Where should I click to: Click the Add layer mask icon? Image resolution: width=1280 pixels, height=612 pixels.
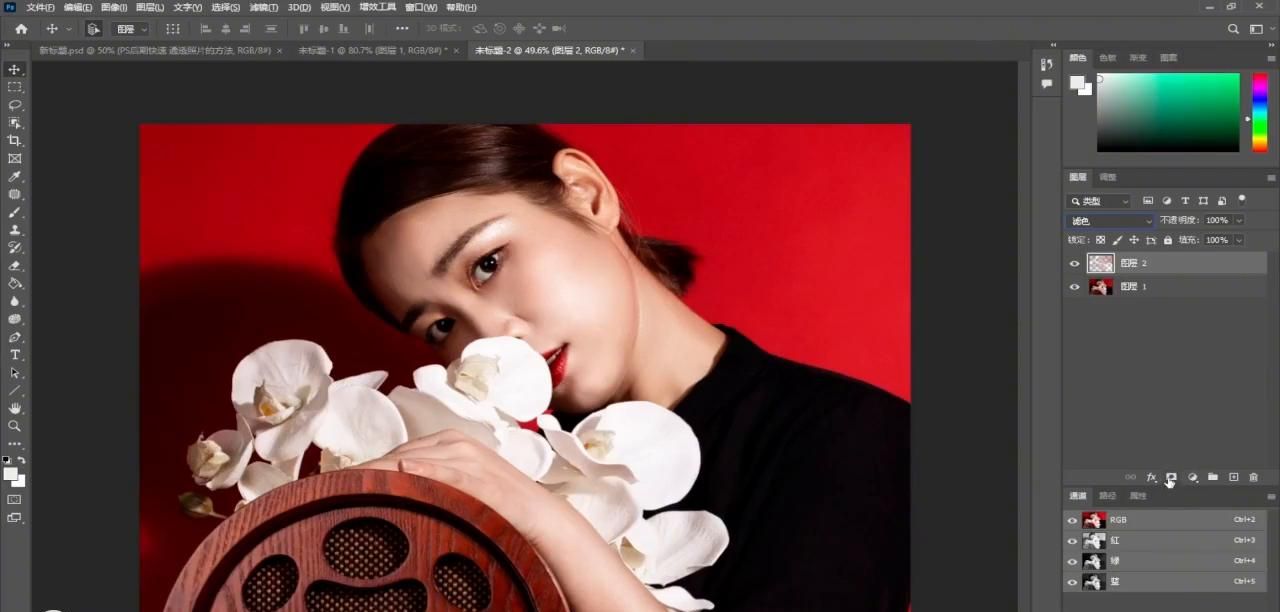click(x=1171, y=478)
